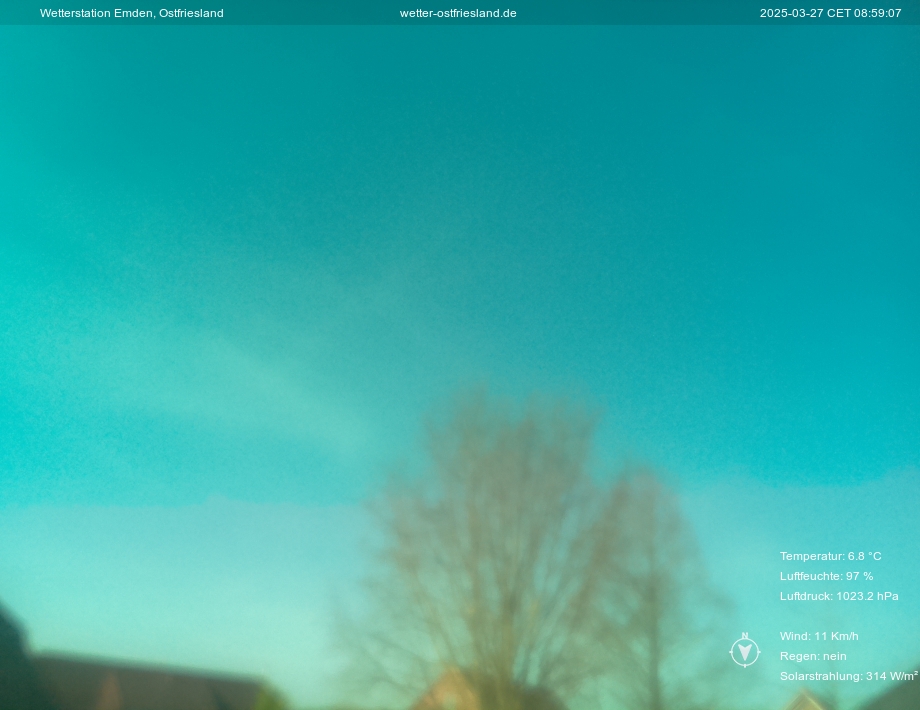Click the wind direction compass icon

(x=745, y=650)
